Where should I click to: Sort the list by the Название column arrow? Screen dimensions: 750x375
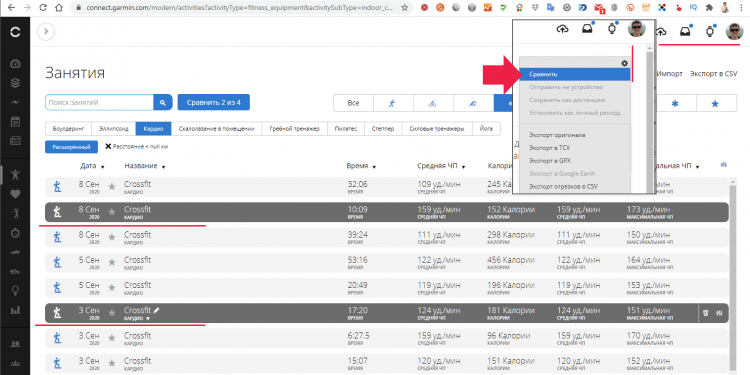point(164,167)
